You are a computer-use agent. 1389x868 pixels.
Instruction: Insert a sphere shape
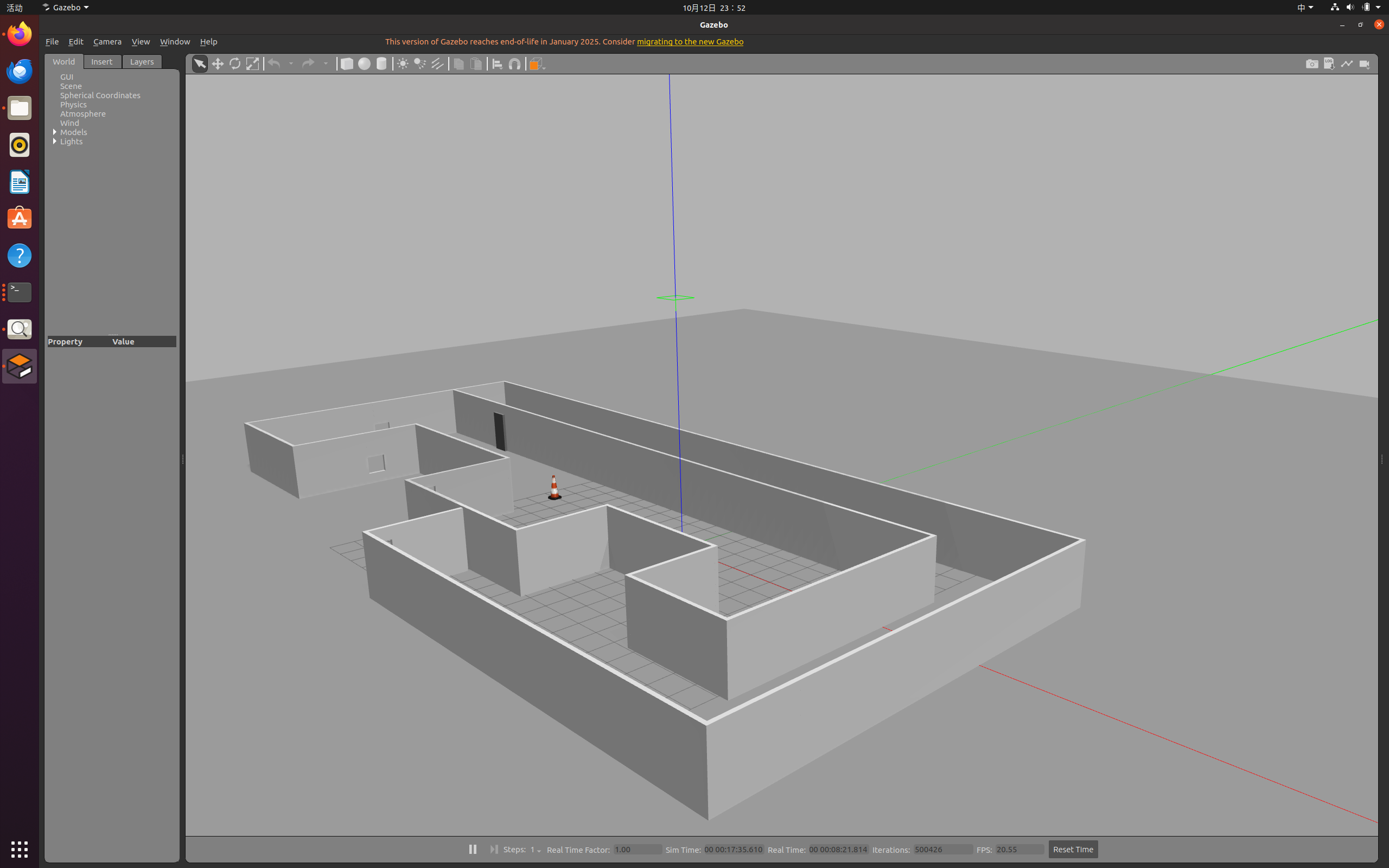[x=365, y=63]
